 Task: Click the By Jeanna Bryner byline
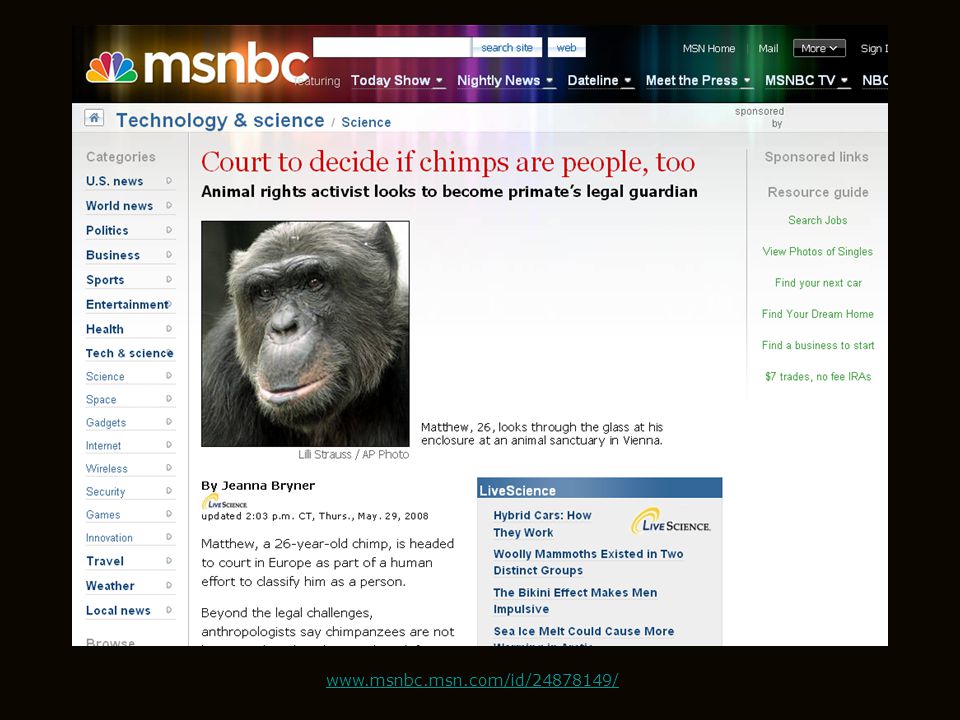258,486
